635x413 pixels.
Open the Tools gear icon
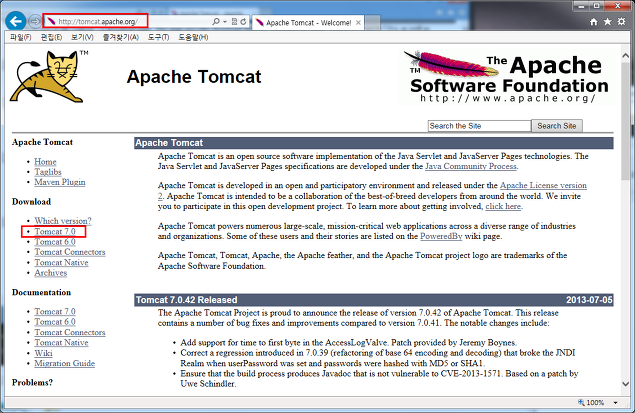pos(621,21)
